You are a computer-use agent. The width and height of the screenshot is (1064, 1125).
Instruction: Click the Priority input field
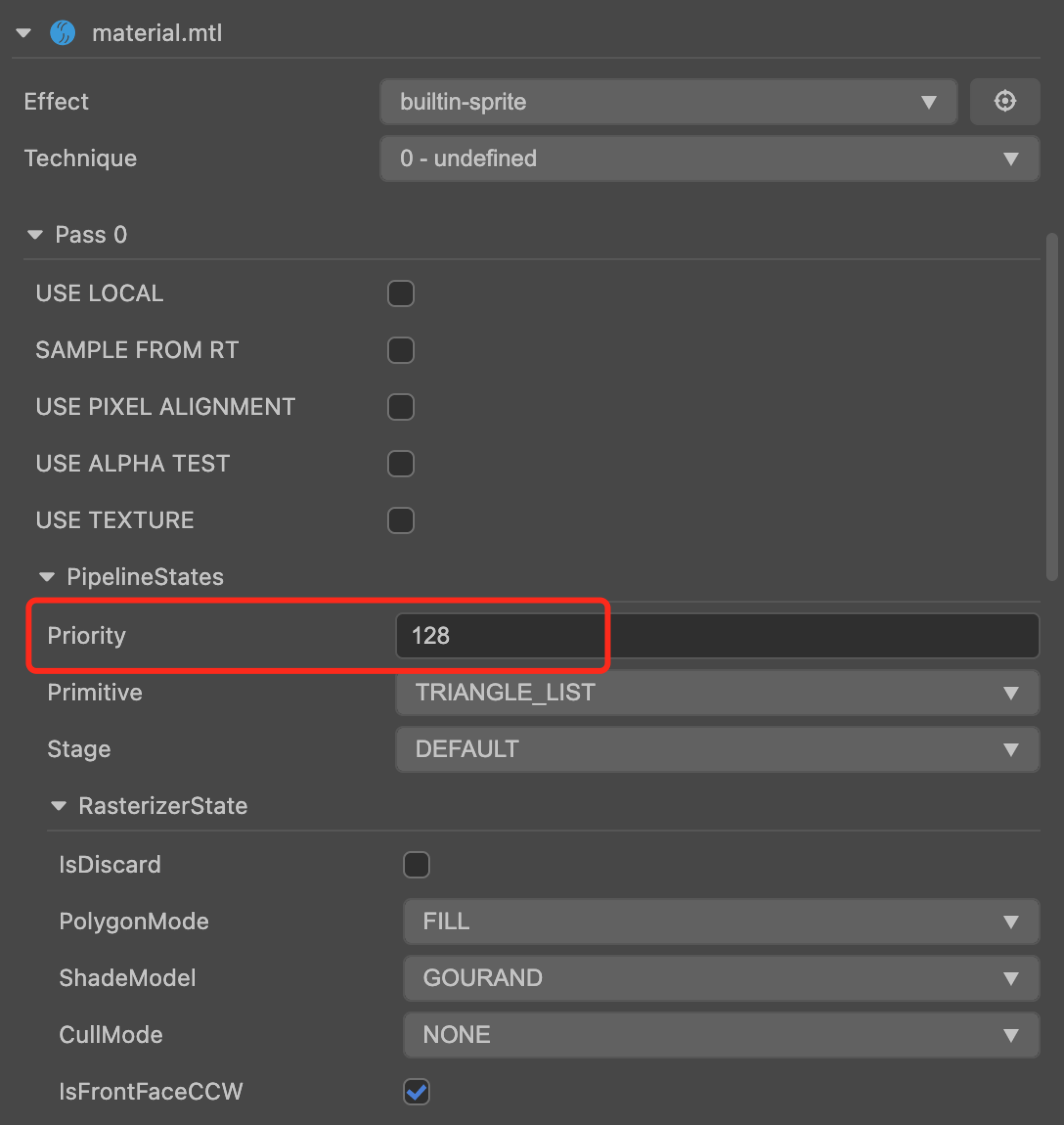coord(717,635)
